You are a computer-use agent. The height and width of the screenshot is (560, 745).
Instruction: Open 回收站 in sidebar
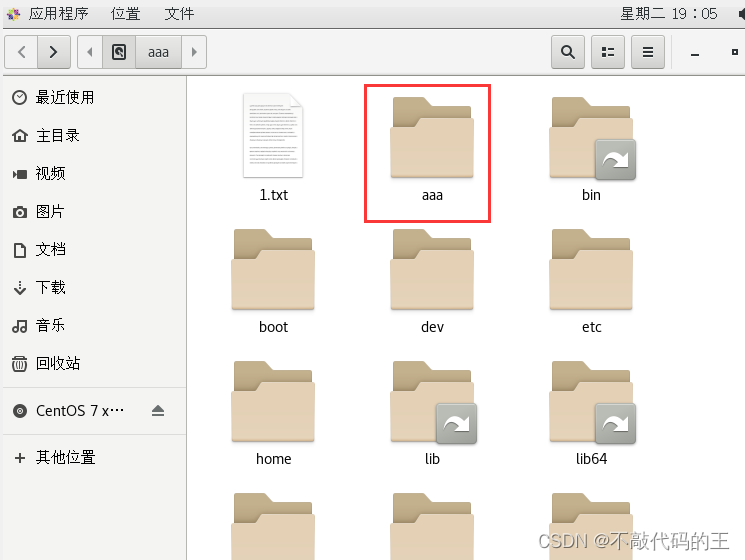coord(95,363)
